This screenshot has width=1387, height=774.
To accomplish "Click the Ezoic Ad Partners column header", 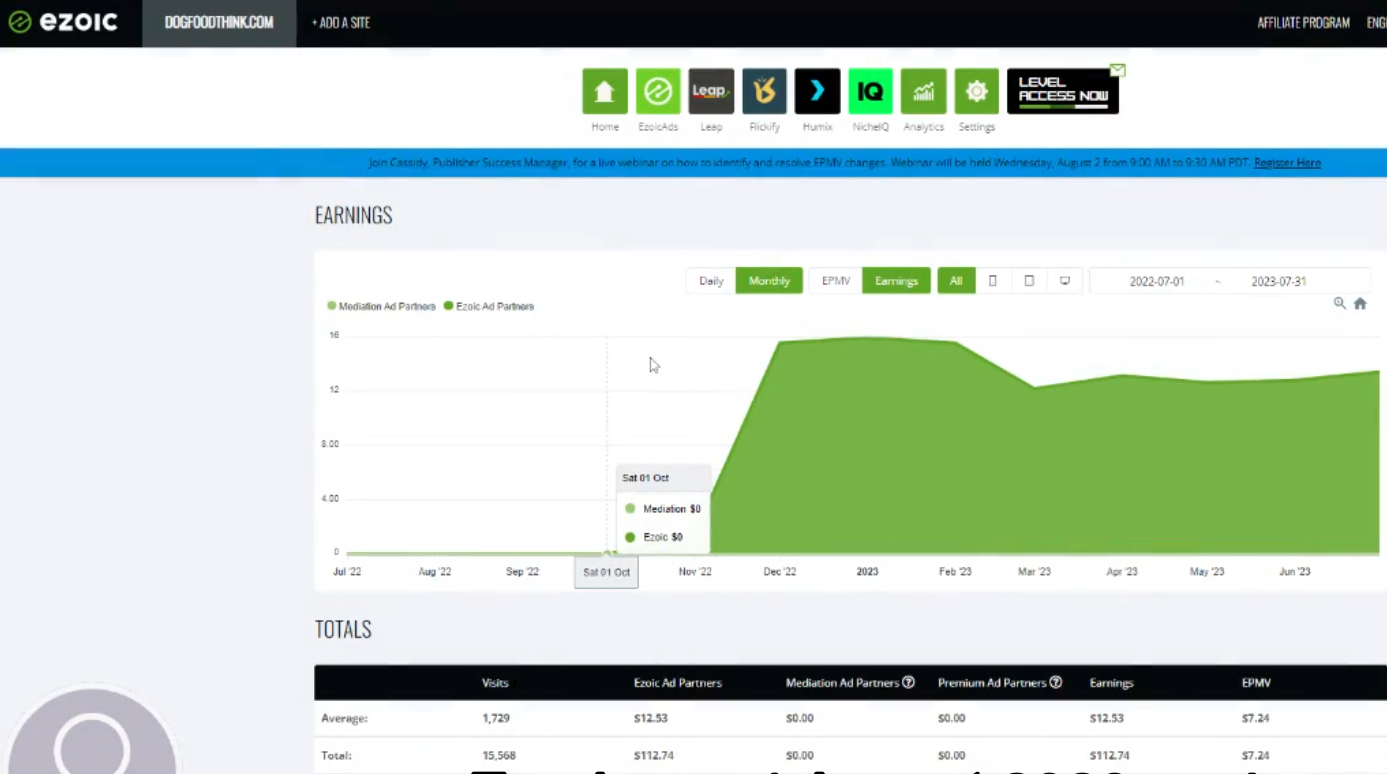I will click(678, 683).
